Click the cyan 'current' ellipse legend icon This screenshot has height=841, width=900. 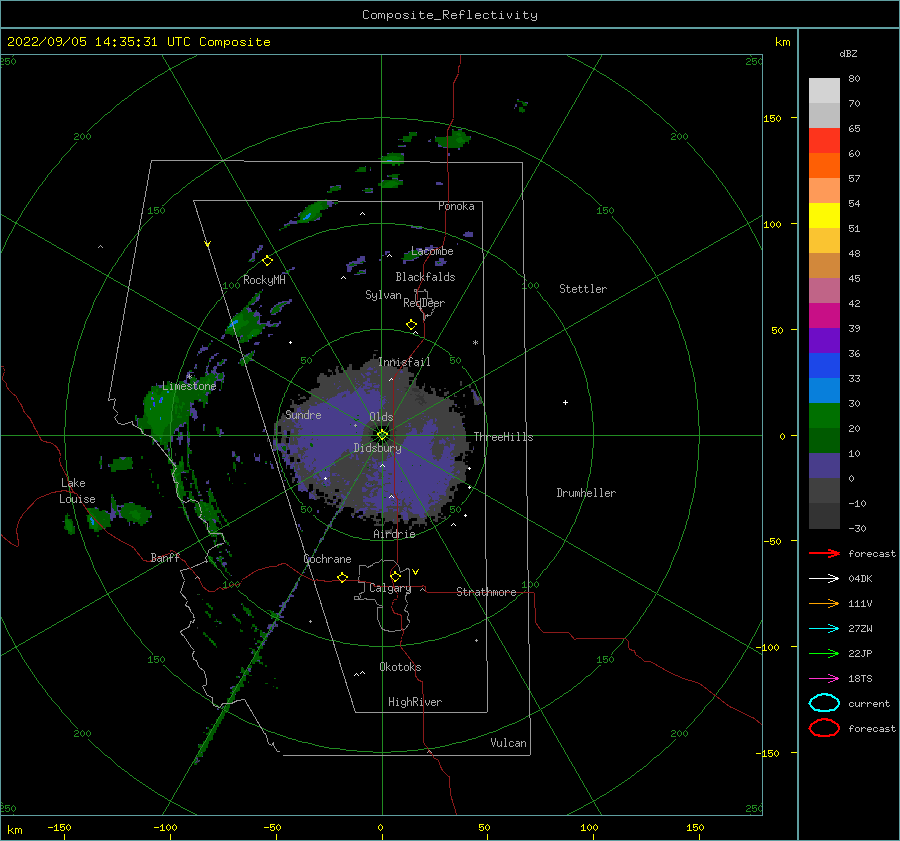824,703
